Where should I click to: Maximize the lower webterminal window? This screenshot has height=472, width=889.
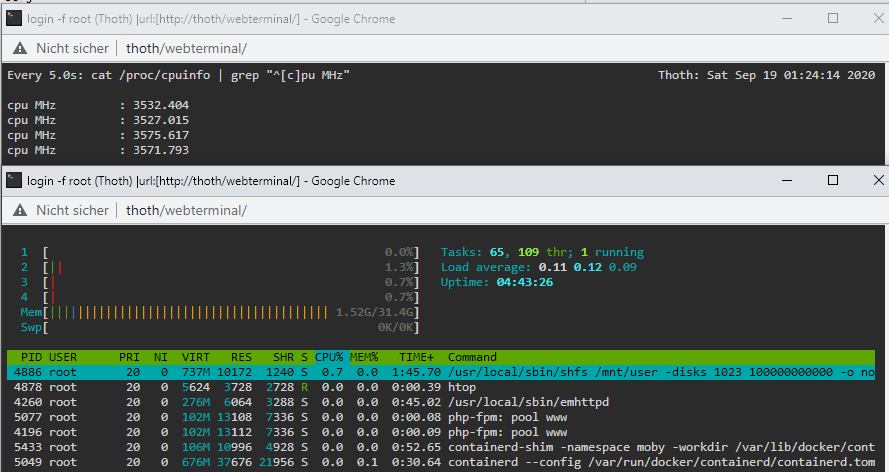click(833, 180)
